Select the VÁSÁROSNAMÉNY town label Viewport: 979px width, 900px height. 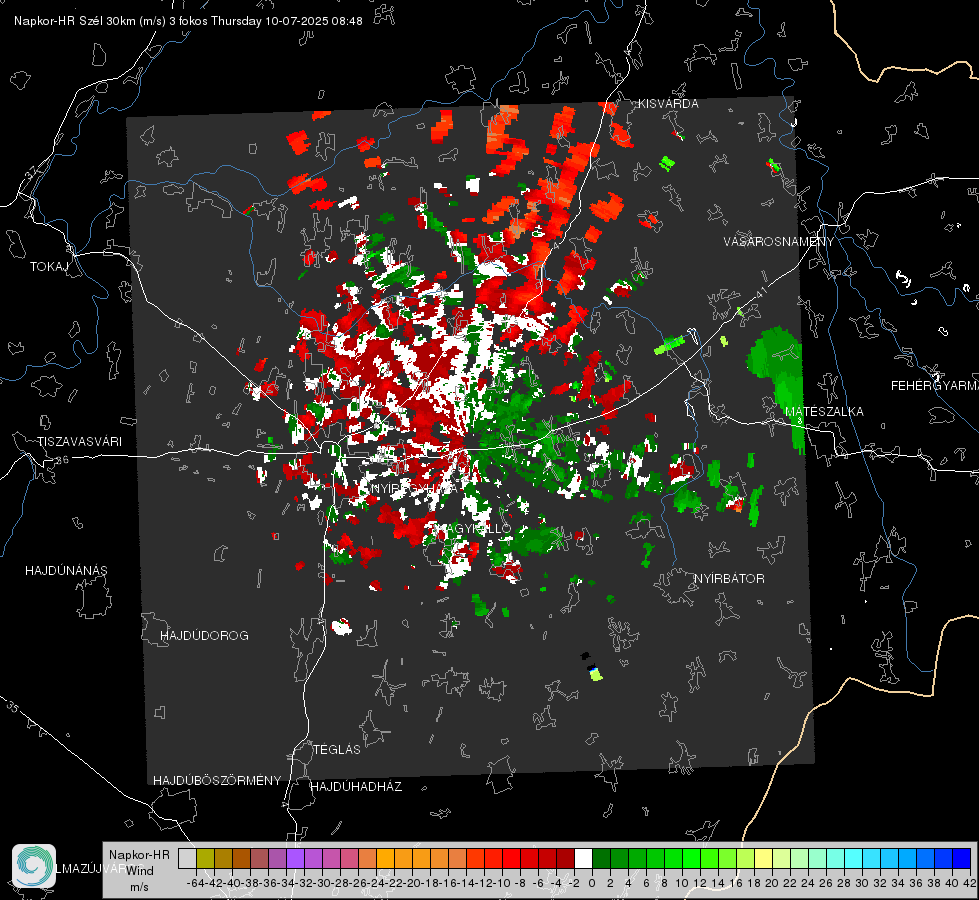point(778,242)
